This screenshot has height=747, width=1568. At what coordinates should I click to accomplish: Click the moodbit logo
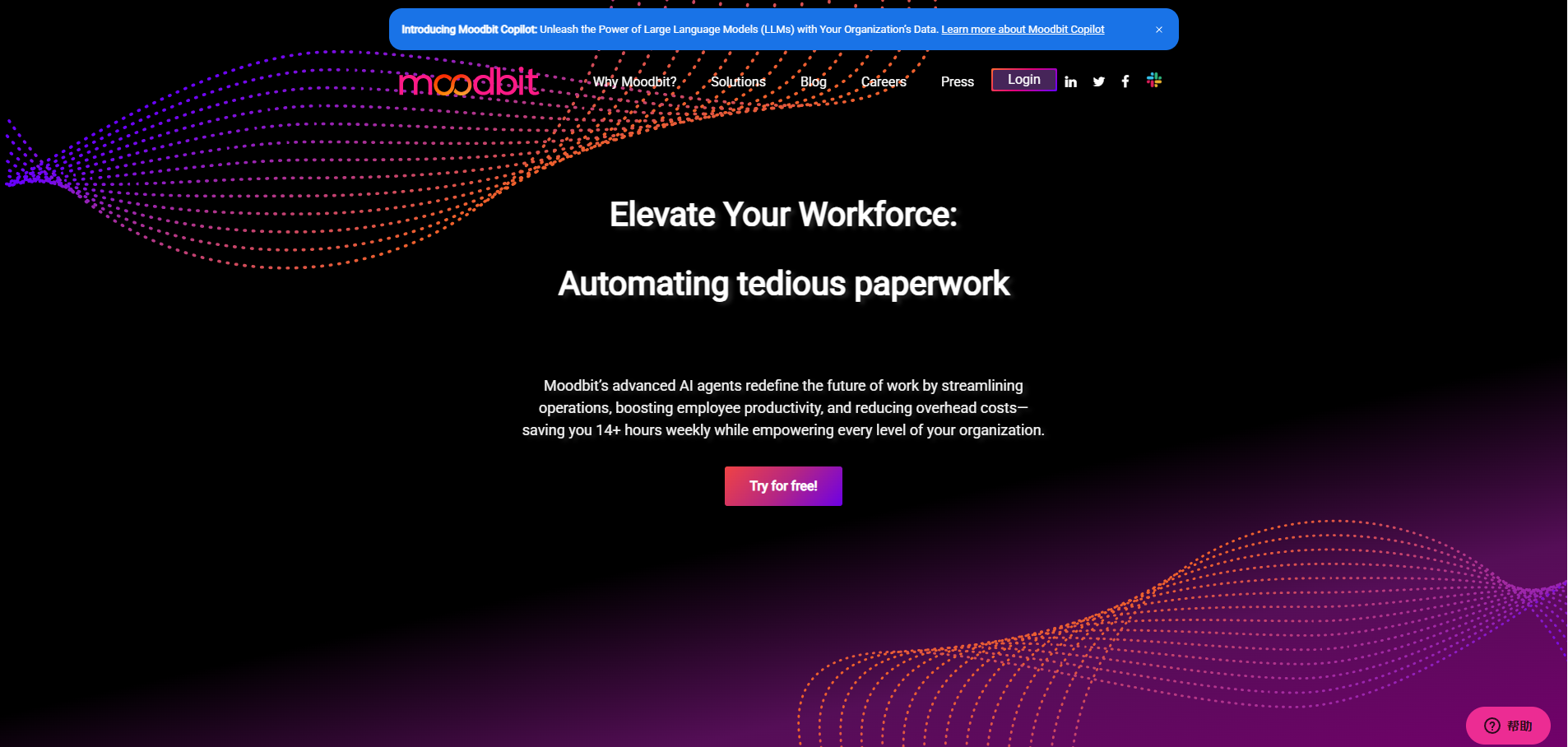(x=469, y=82)
